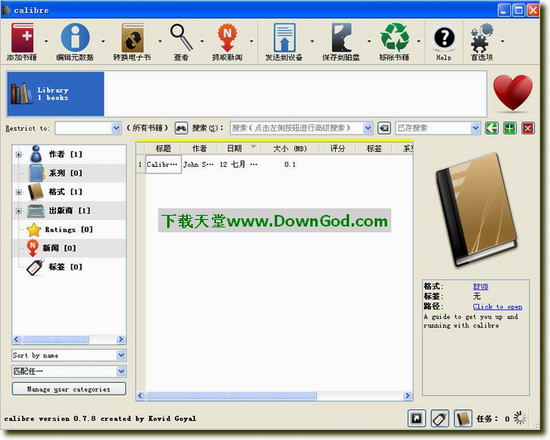Click the search input field

296,128
